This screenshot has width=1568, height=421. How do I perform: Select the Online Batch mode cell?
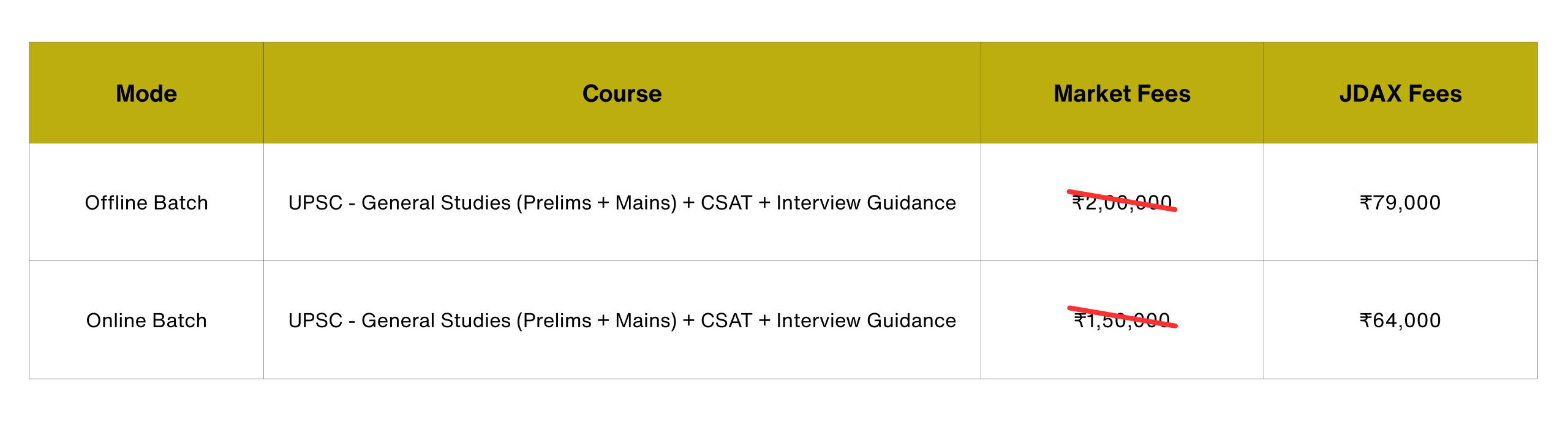click(146, 320)
